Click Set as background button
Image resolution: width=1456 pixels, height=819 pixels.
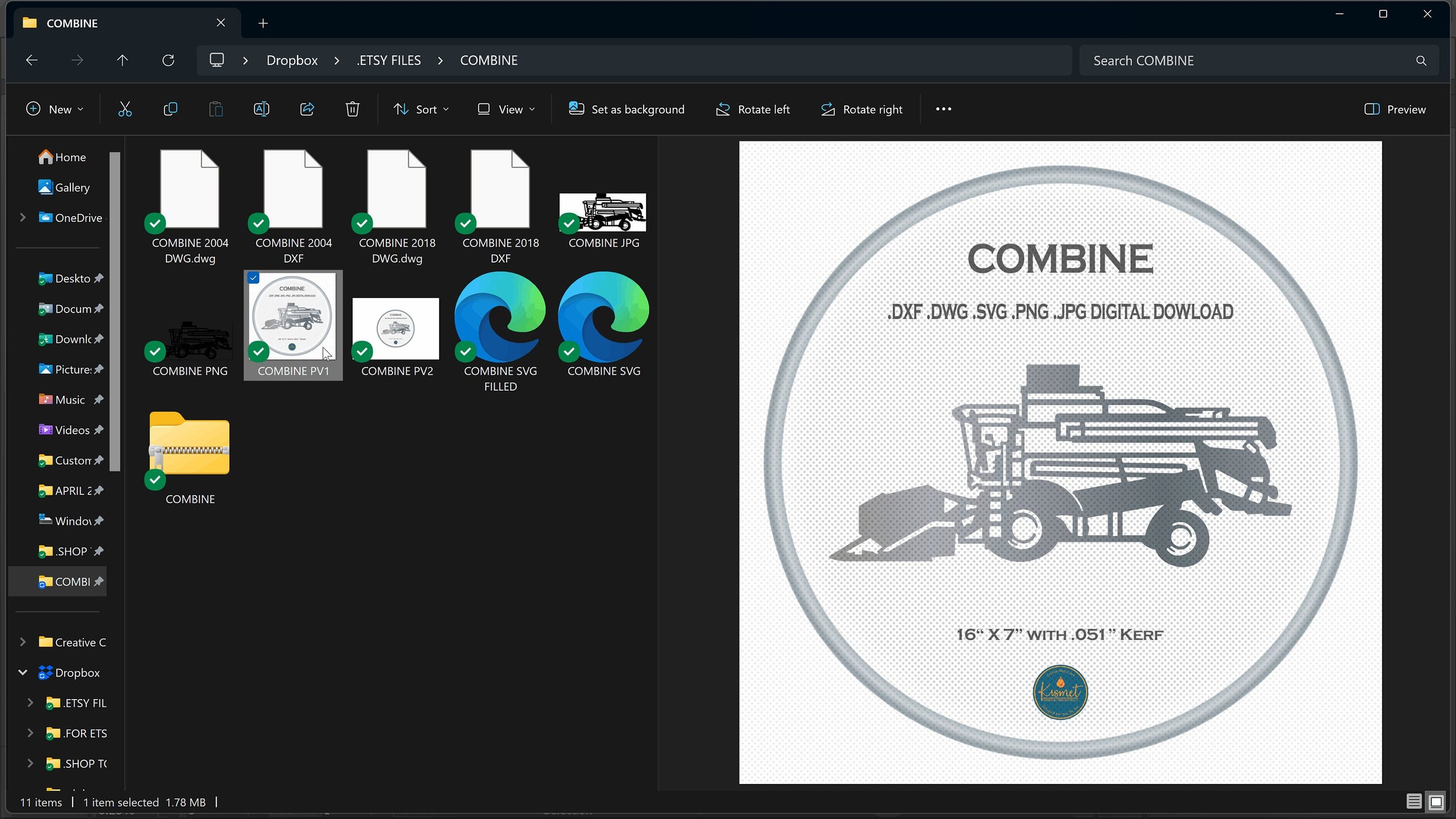[x=627, y=109]
